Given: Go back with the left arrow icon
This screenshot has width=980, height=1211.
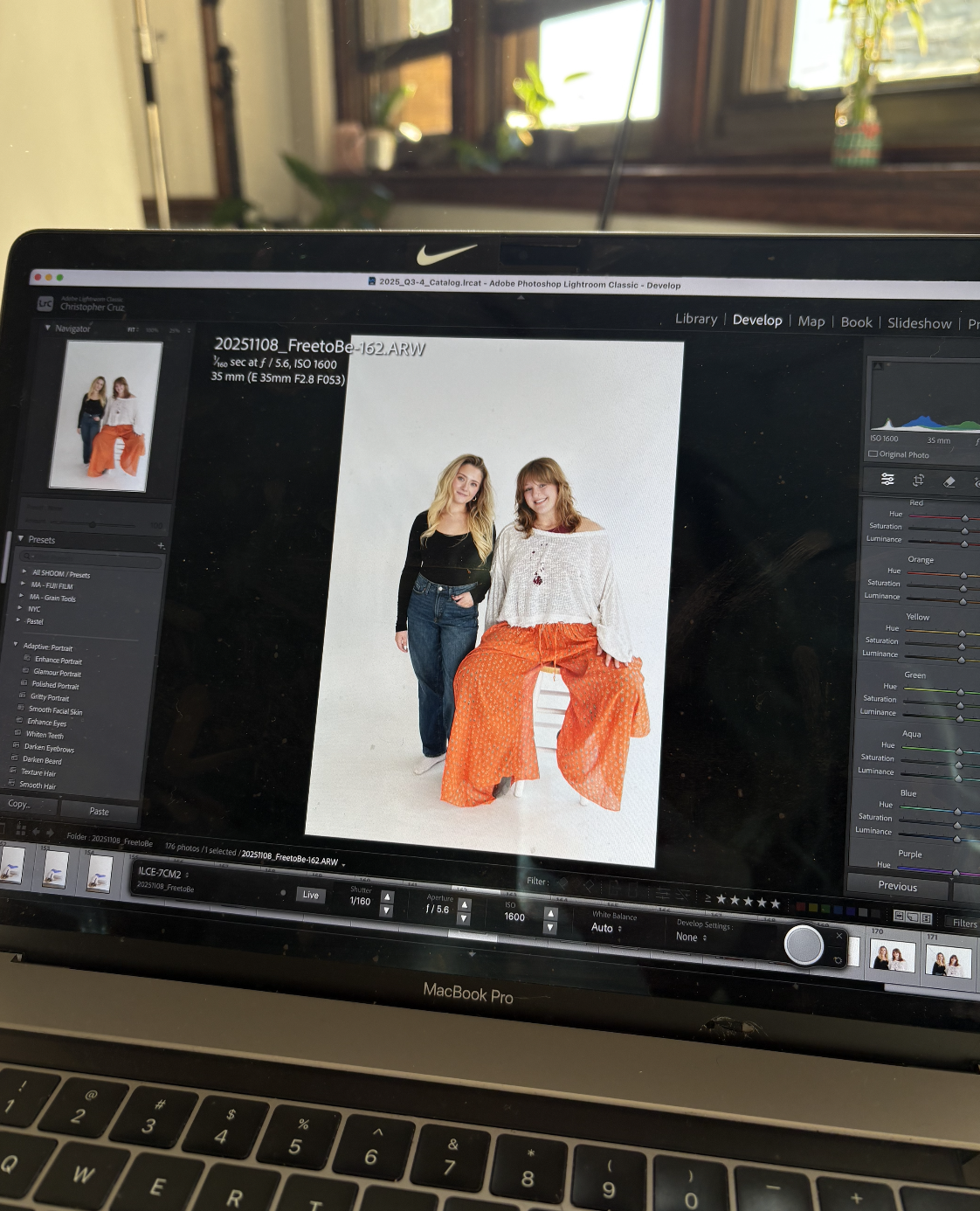Looking at the screenshot, I should point(36,831).
